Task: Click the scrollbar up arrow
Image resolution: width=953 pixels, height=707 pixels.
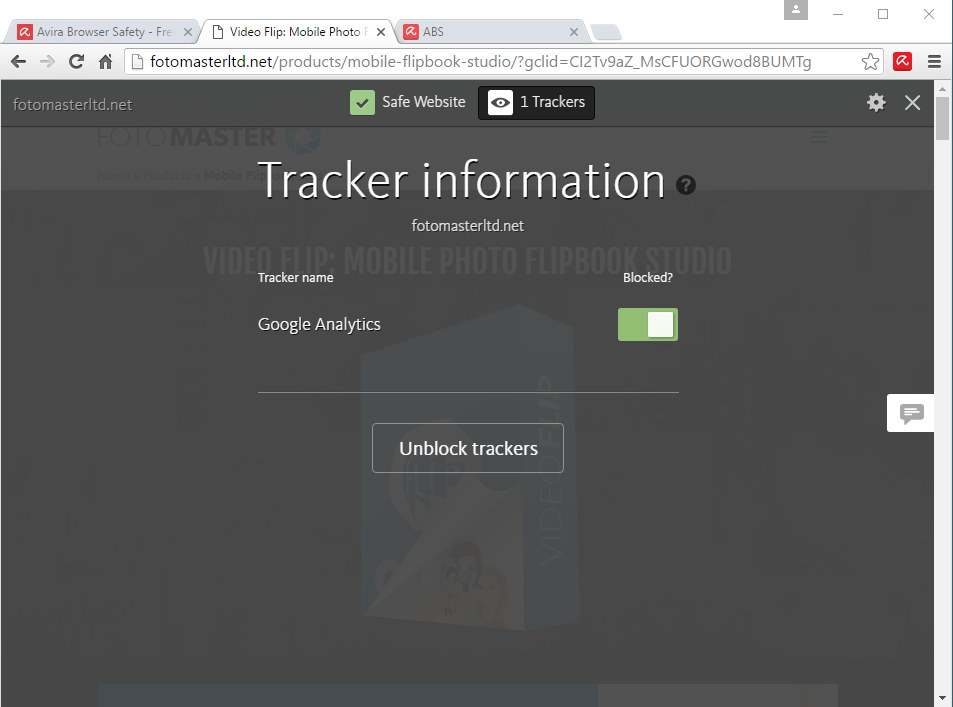Action: click(x=942, y=89)
